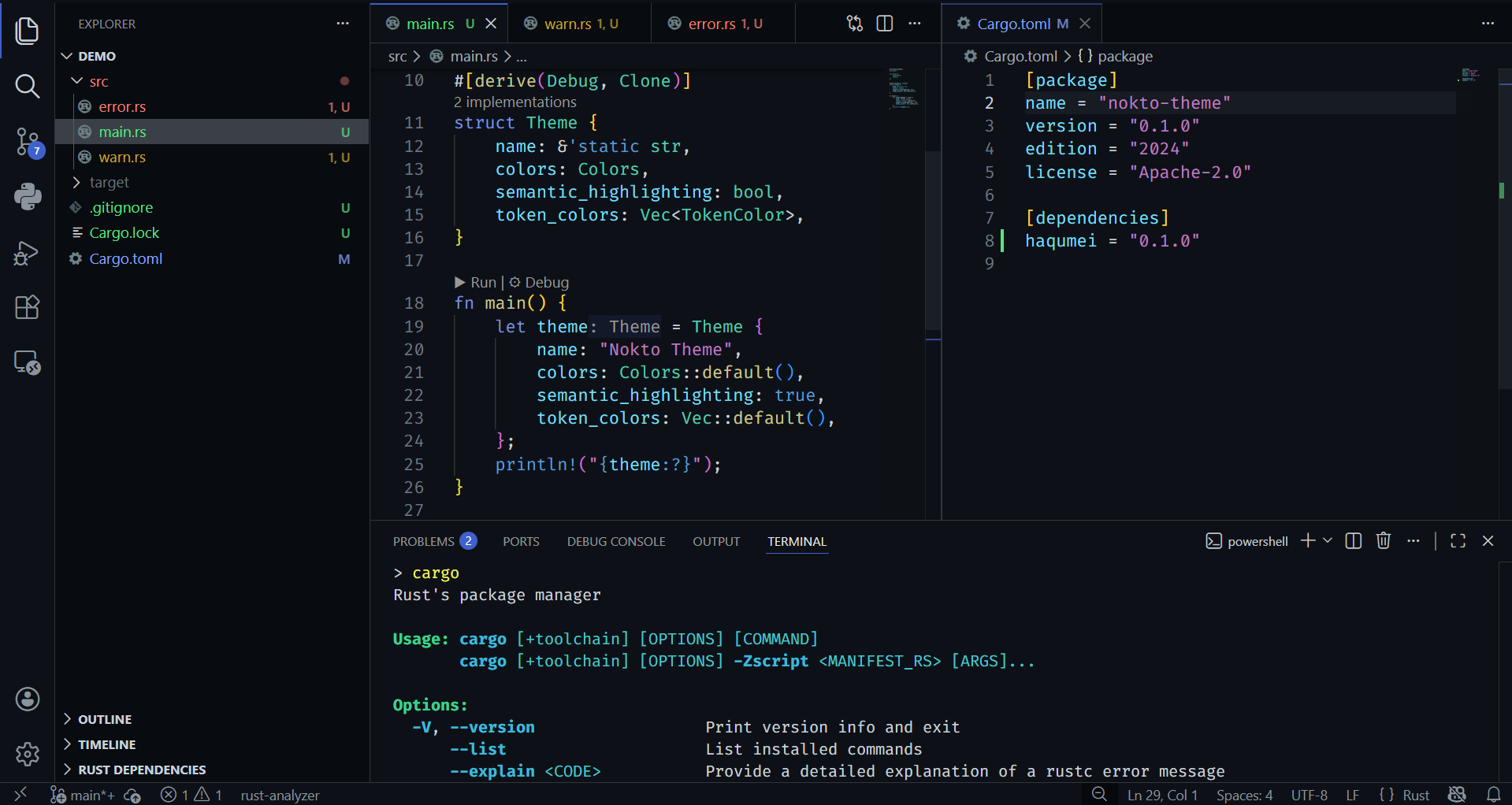Viewport: 1512px width, 805px height.
Task: Open the Search sidebar
Action: [x=27, y=87]
